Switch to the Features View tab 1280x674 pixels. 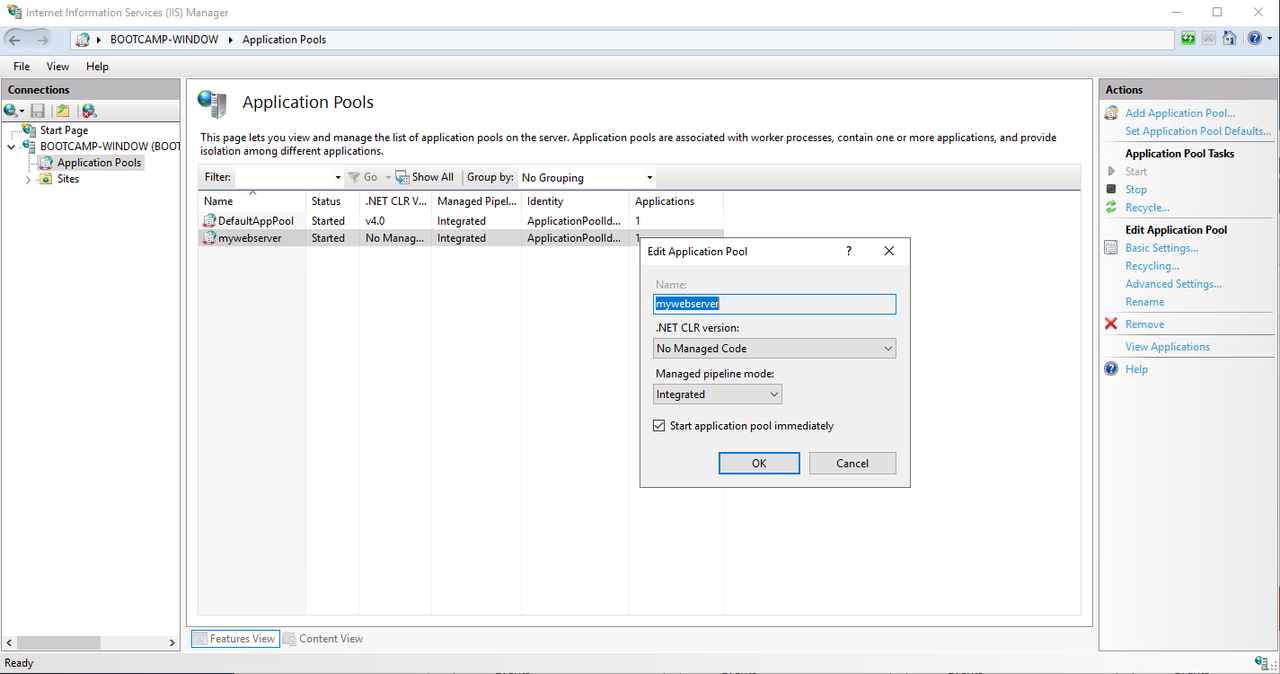click(234, 638)
